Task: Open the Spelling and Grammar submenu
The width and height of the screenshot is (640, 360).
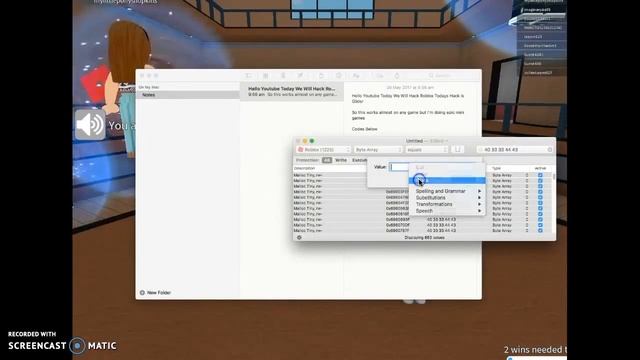Action: pos(447,191)
